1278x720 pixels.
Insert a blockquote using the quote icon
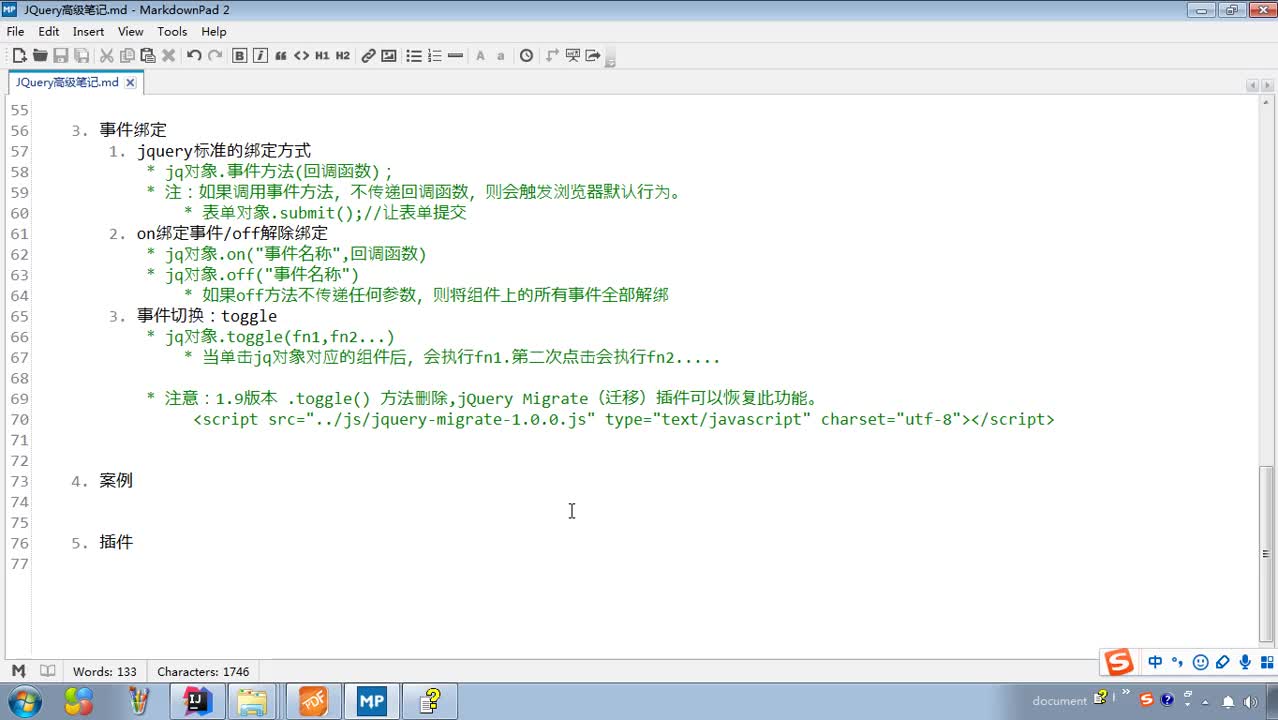(281, 56)
